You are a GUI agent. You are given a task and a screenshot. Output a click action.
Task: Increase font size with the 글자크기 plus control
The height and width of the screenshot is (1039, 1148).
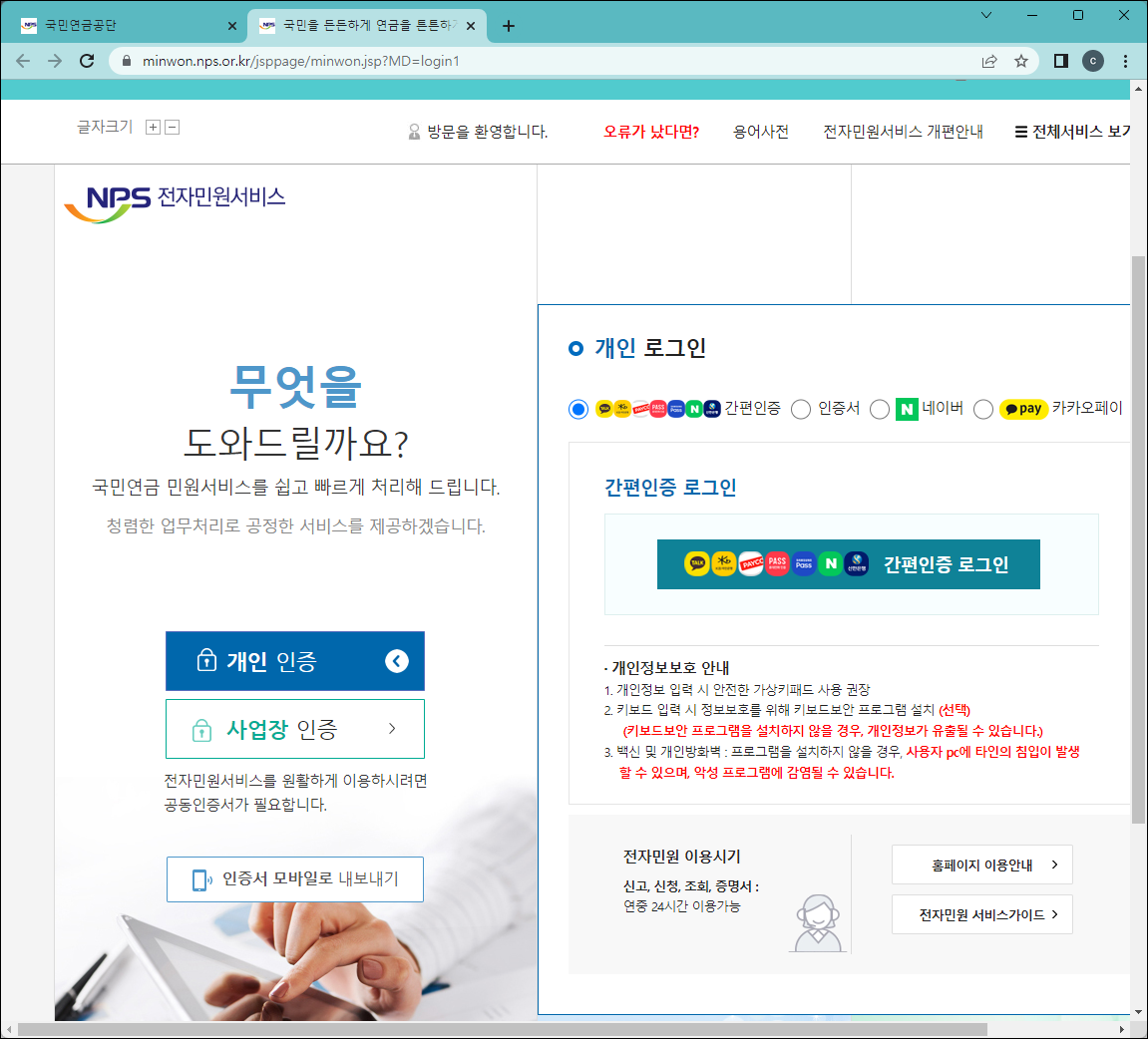coord(153,127)
